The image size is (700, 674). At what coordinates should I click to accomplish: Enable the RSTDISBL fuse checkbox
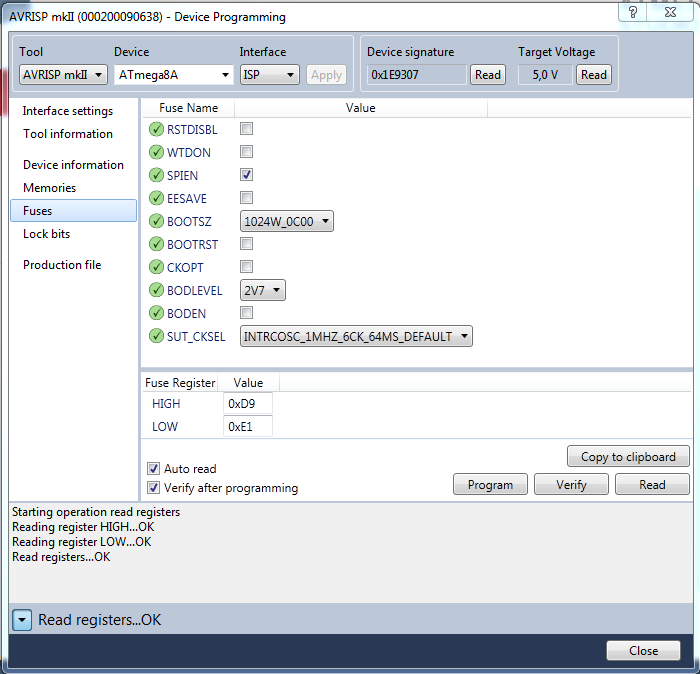pyautogui.click(x=246, y=129)
